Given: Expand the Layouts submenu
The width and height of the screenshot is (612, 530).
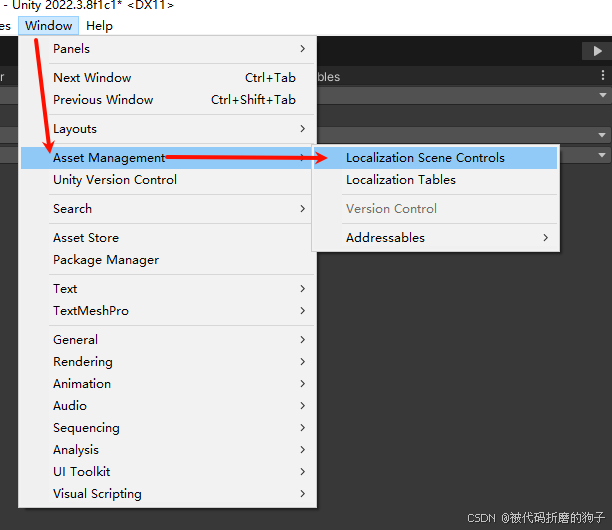Looking at the screenshot, I should pos(168,129).
